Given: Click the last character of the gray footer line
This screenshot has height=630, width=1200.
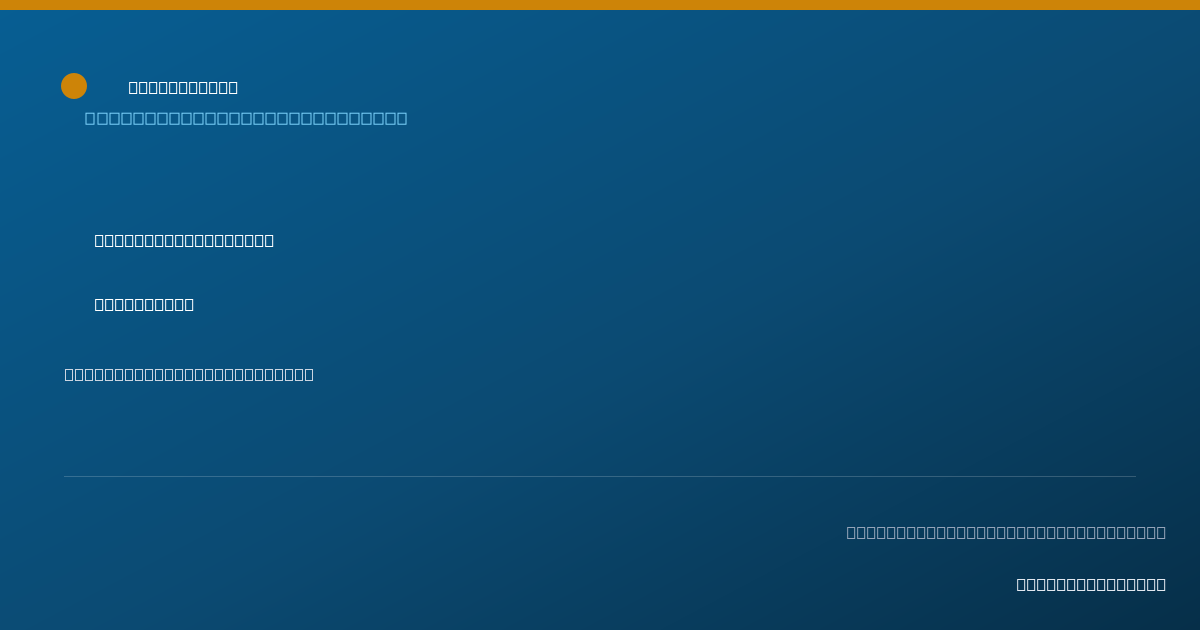Looking at the screenshot, I should coord(1161,532).
